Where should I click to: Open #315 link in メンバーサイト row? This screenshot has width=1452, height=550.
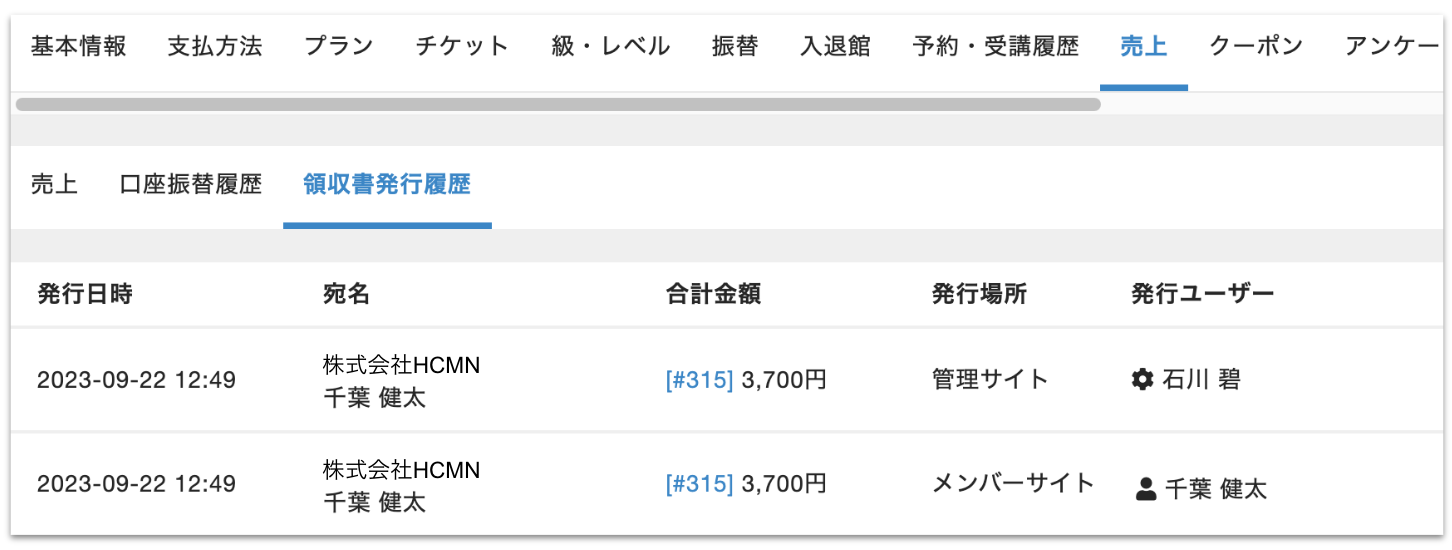(699, 485)
